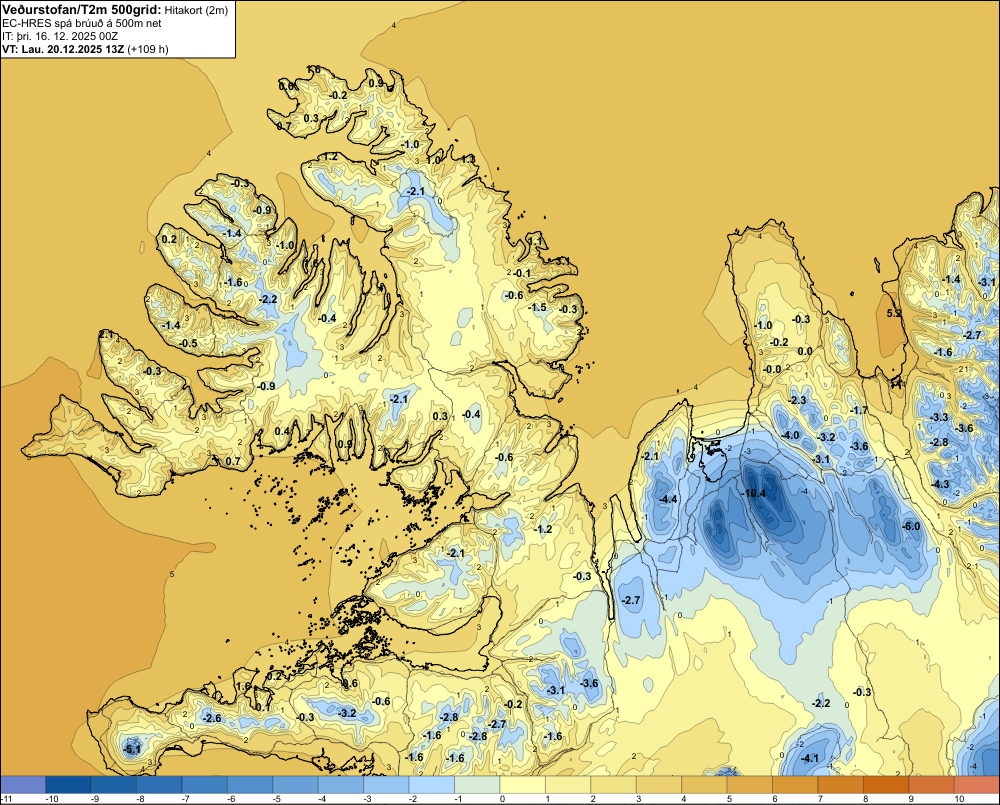
Task: Click the -0.1 temperature label
Action: tap(522, 273)
